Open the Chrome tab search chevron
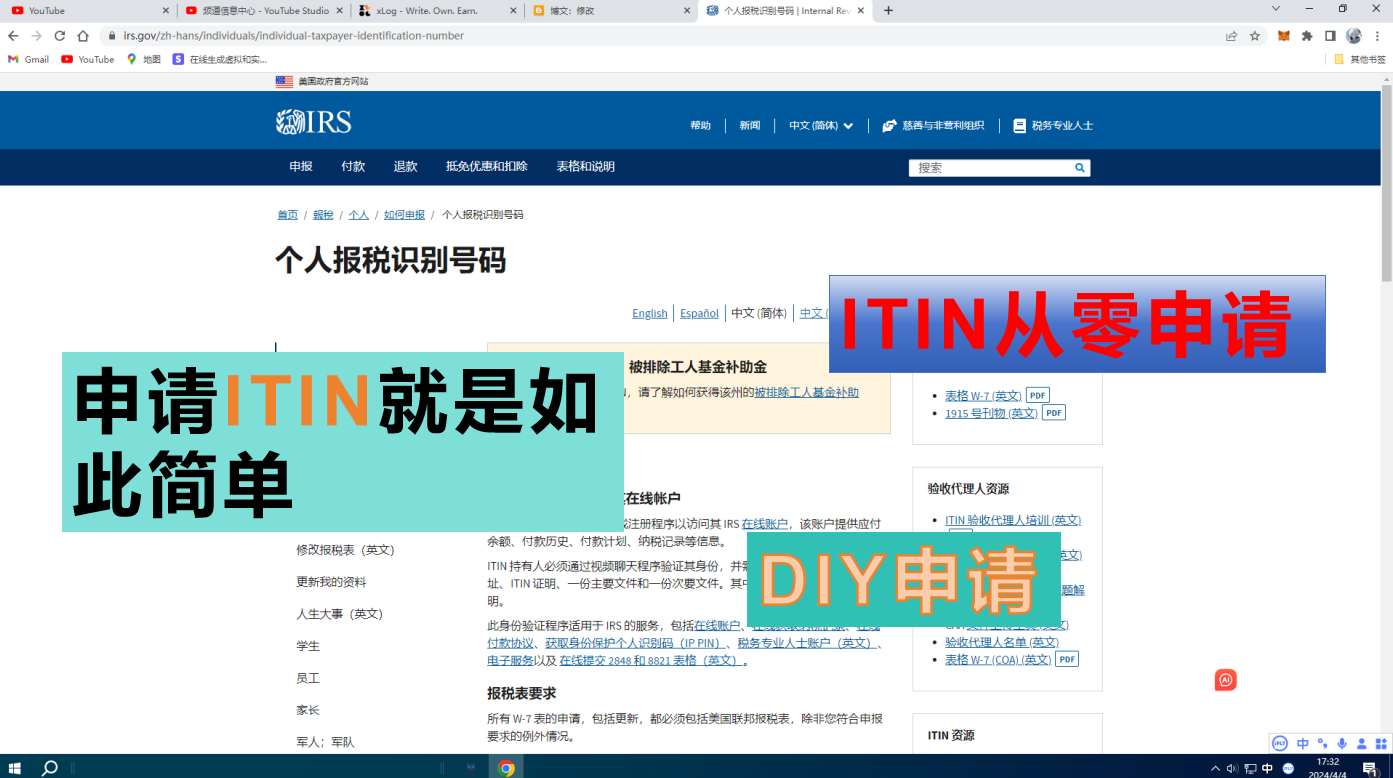This screenshot has width=1393, height=778. [1276, 9]
